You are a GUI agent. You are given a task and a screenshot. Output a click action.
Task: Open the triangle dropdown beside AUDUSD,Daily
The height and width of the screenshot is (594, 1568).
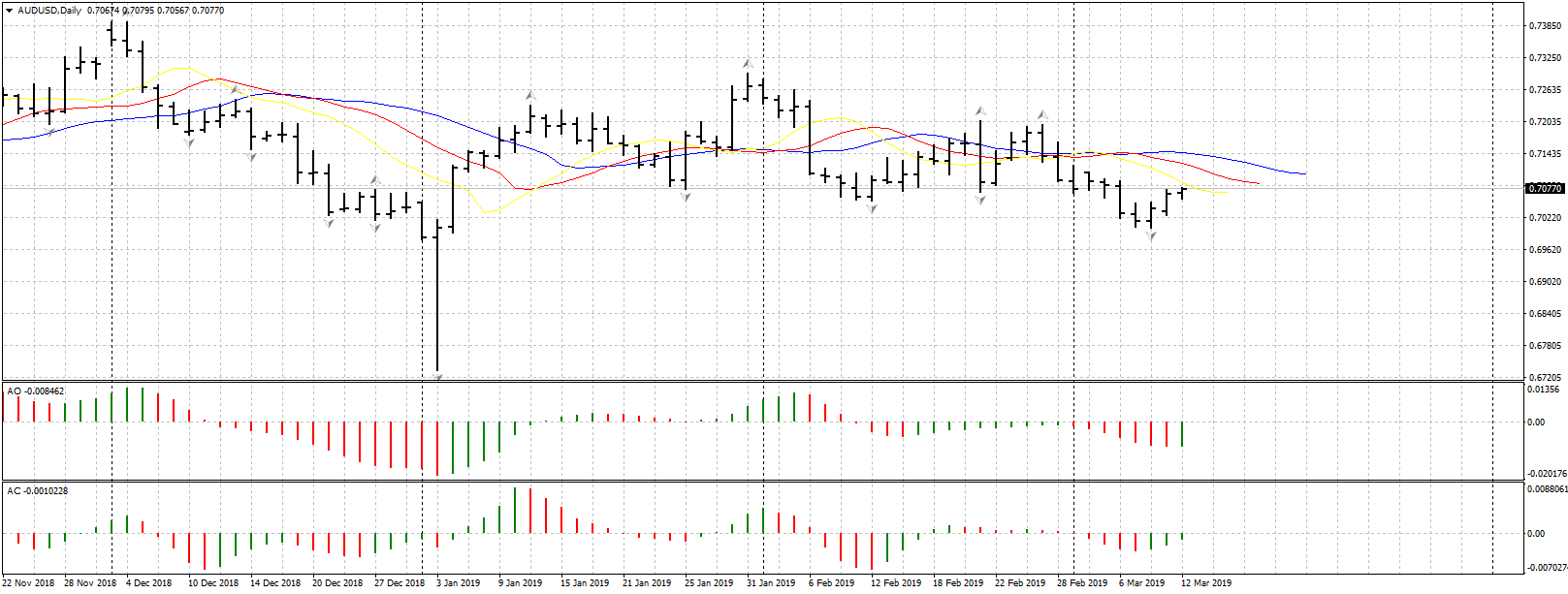point(9,10)
